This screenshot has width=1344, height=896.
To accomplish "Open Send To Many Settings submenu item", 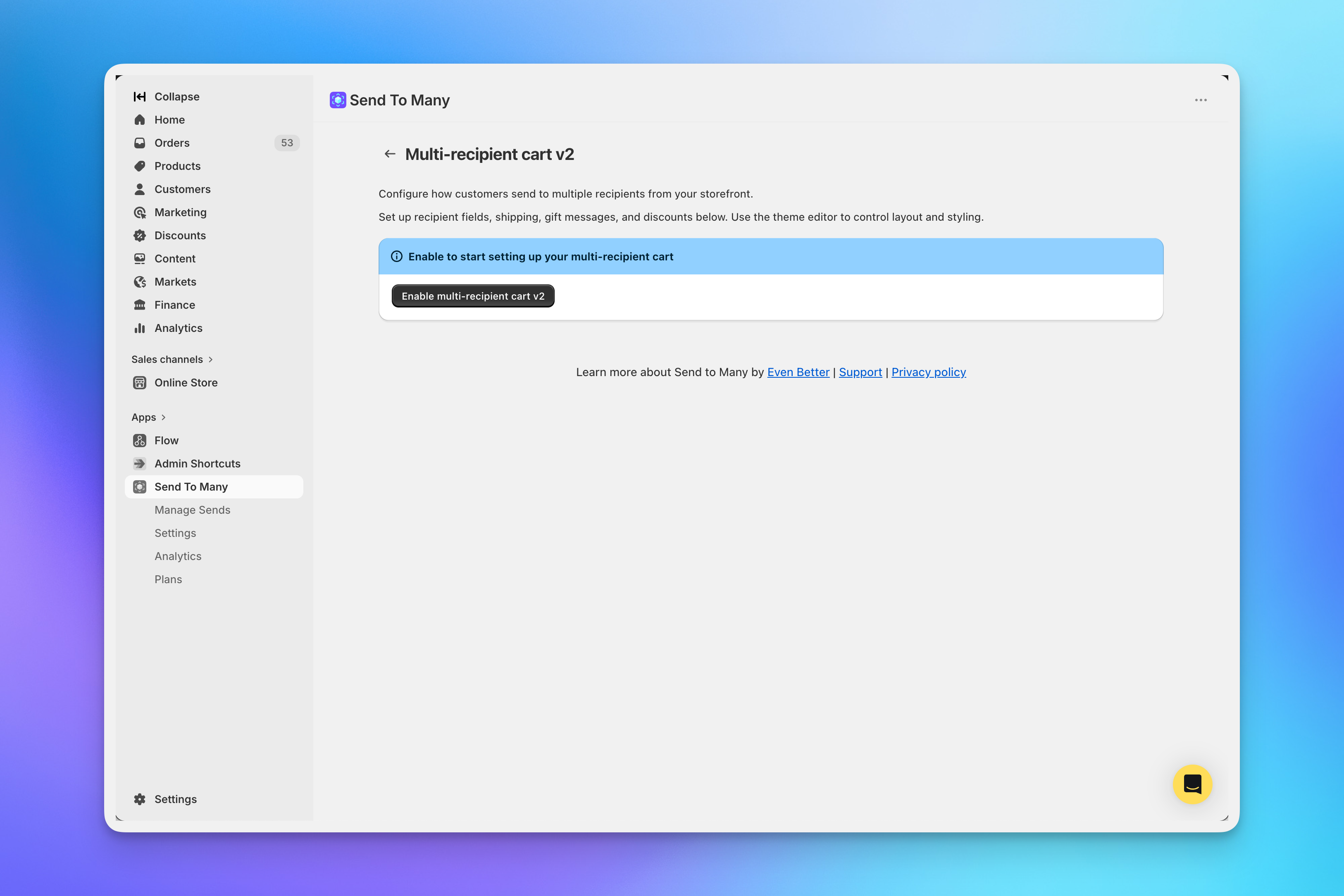I will 175,533.
